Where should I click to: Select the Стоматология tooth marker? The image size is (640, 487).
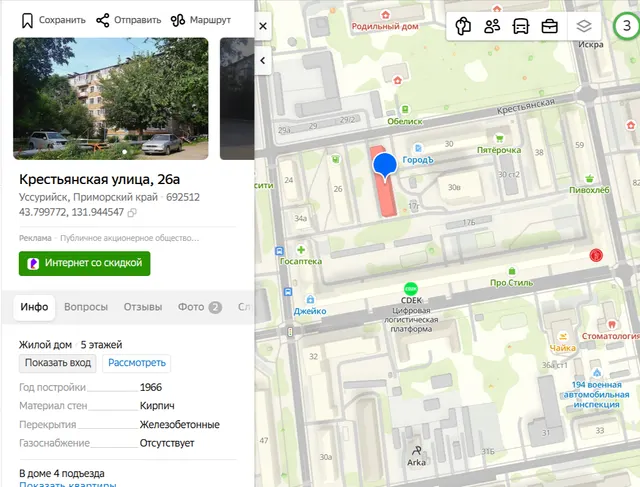[611, 325]
